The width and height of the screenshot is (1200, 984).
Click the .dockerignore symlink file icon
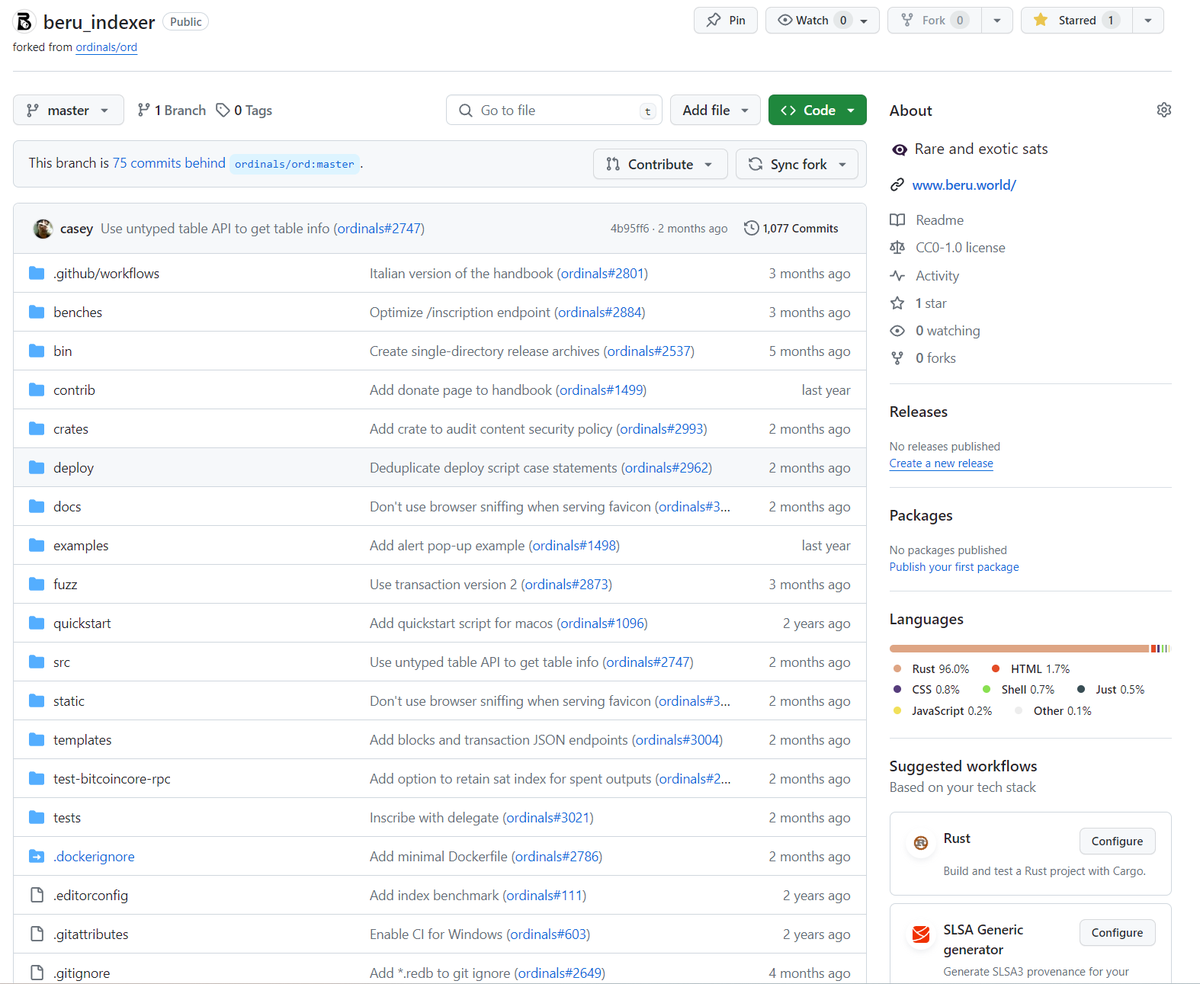click(37, 857)
